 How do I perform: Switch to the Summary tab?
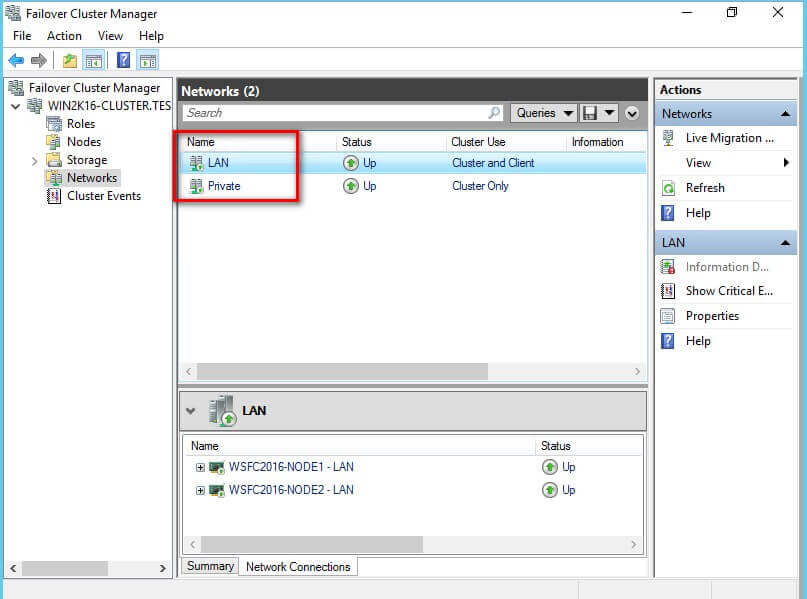tap(210, 566)
